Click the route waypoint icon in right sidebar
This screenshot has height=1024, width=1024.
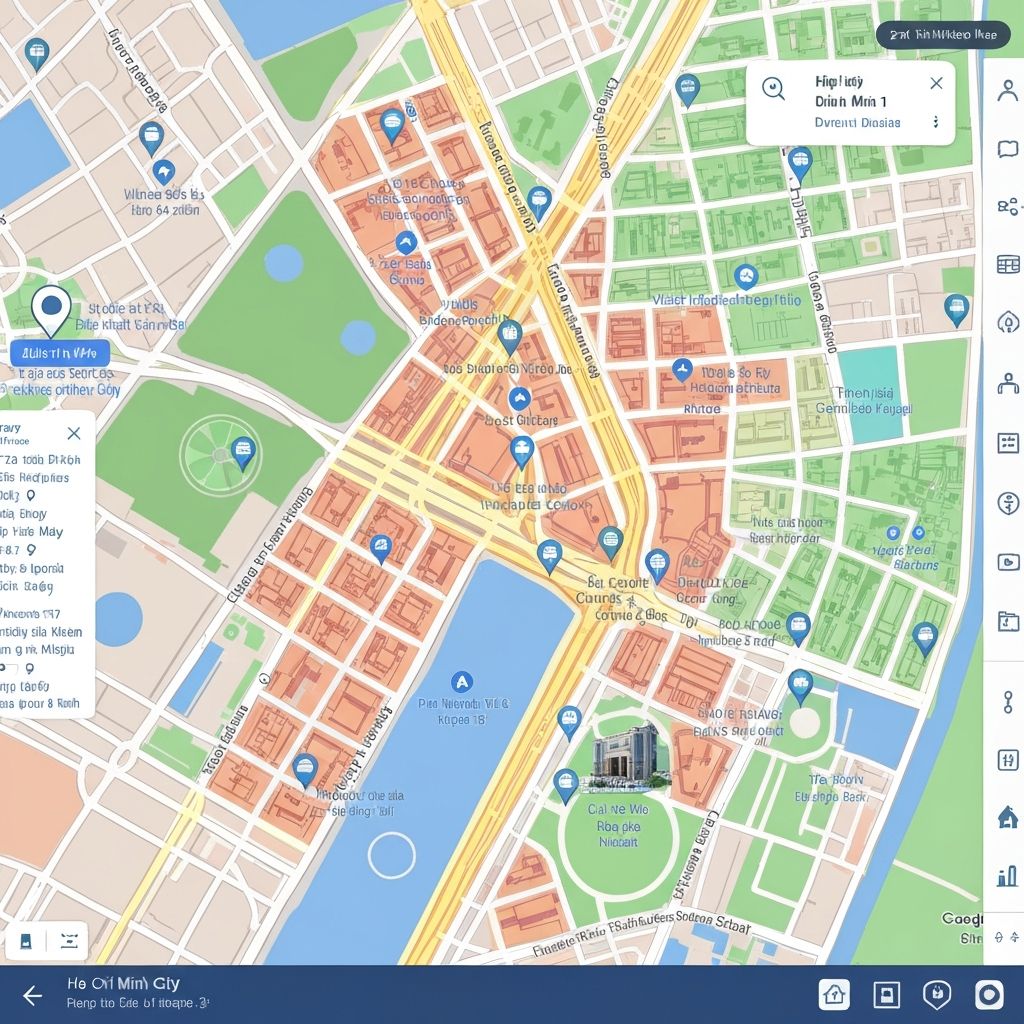[1008, 701]
